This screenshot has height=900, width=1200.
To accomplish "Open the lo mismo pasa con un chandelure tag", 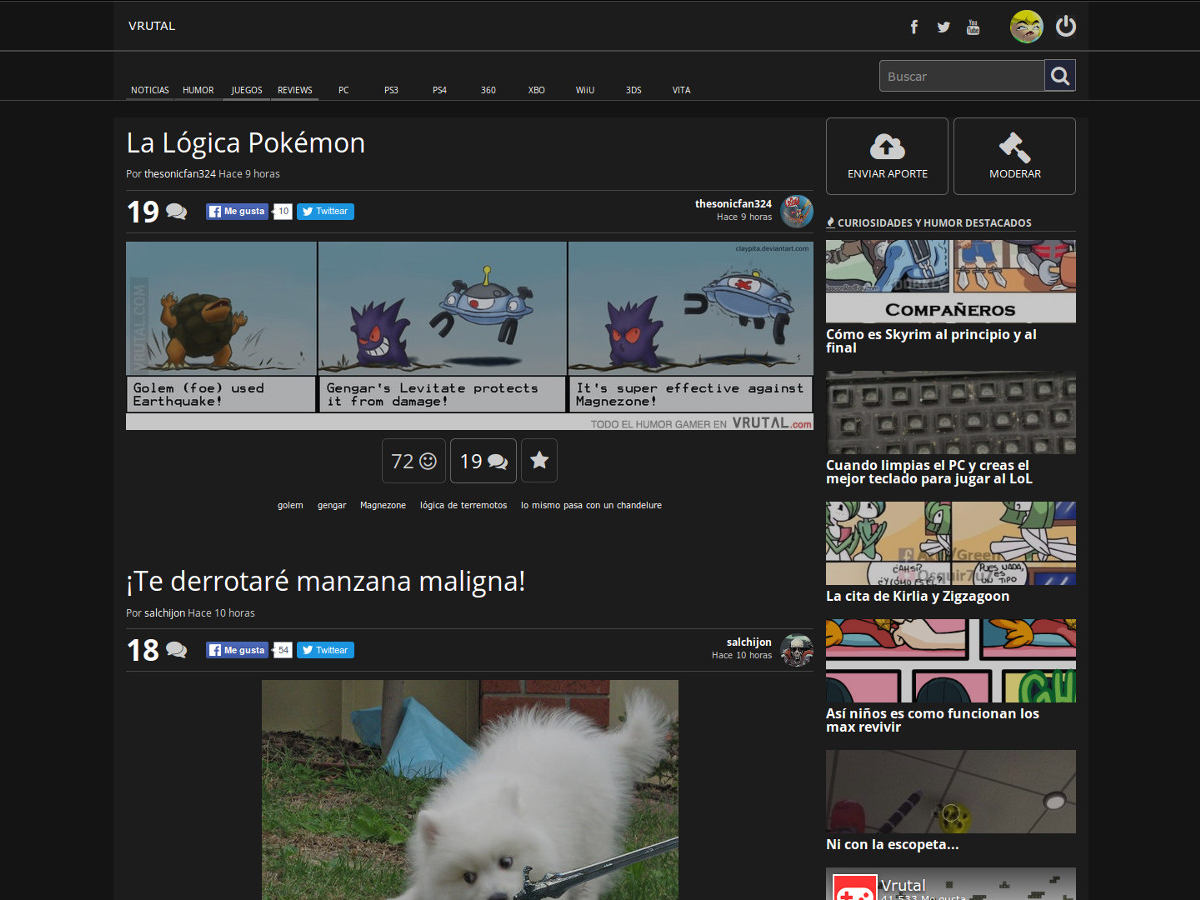I will (x=591, y=505).
